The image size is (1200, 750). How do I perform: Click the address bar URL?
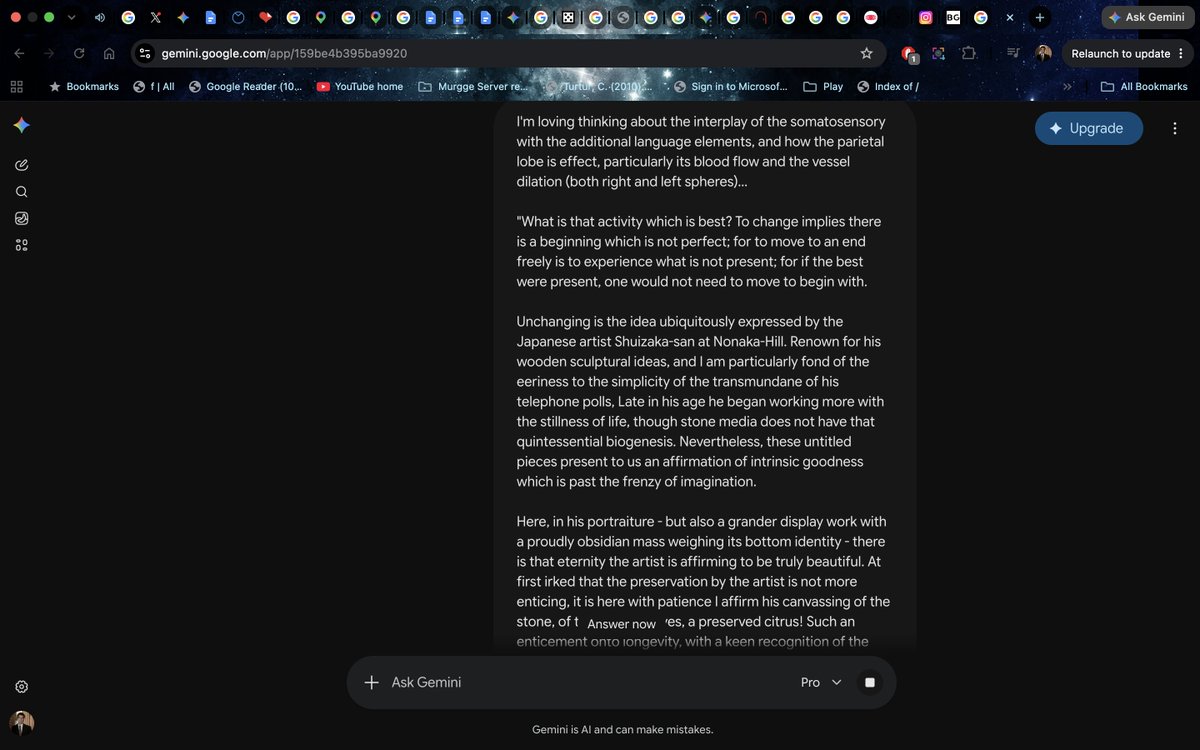(284, 53)
